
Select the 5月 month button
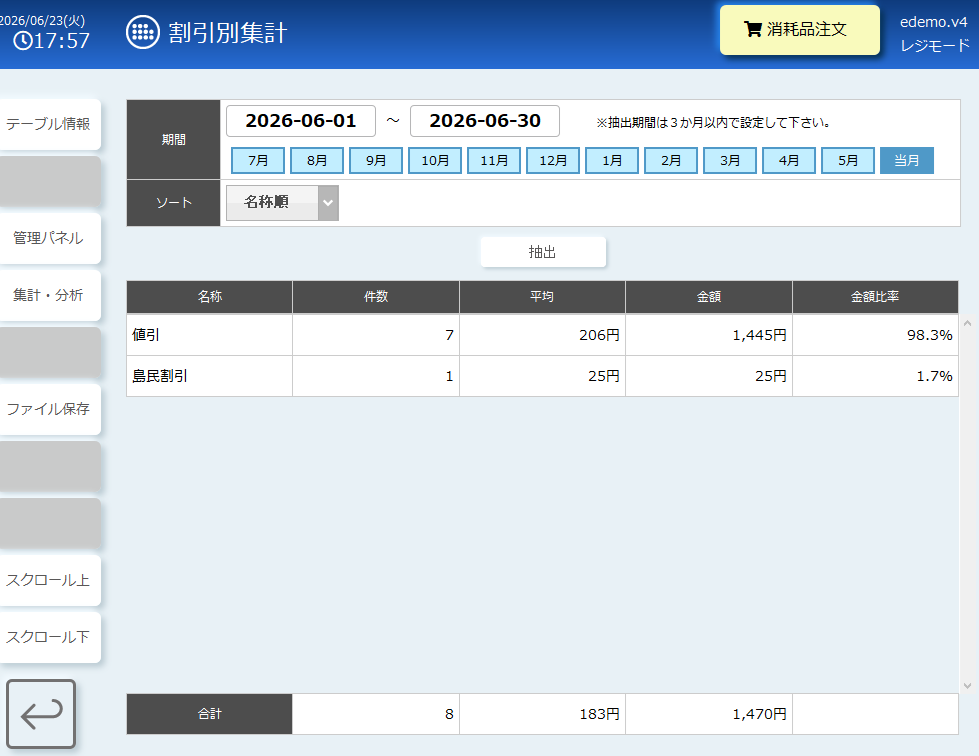coord(848,160)
